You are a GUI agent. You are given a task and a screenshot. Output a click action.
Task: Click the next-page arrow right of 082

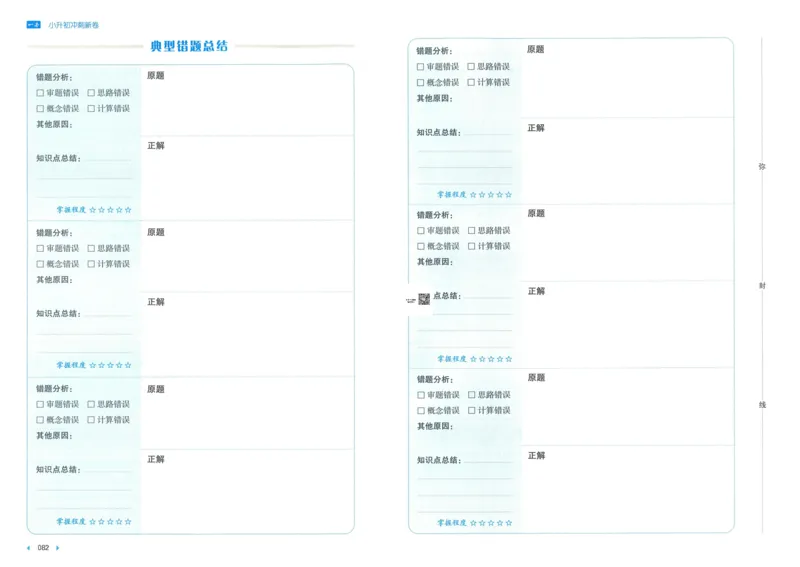tap(57, 548)
